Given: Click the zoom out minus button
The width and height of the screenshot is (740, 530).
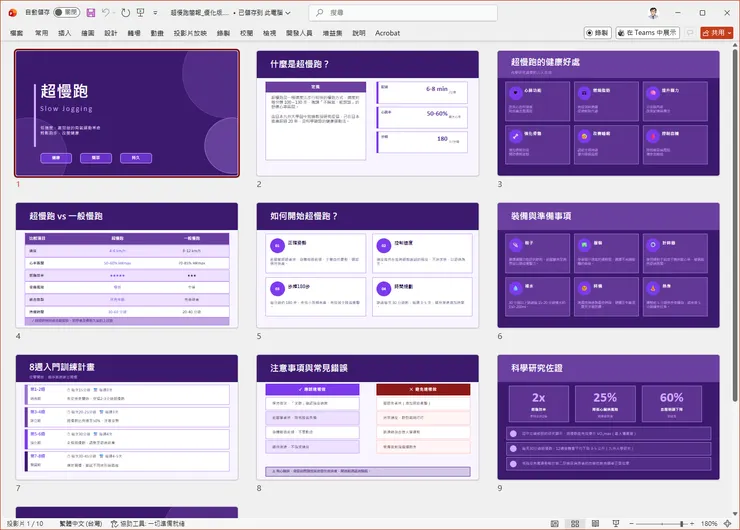Looking at the screenshot, I should 631,523.
